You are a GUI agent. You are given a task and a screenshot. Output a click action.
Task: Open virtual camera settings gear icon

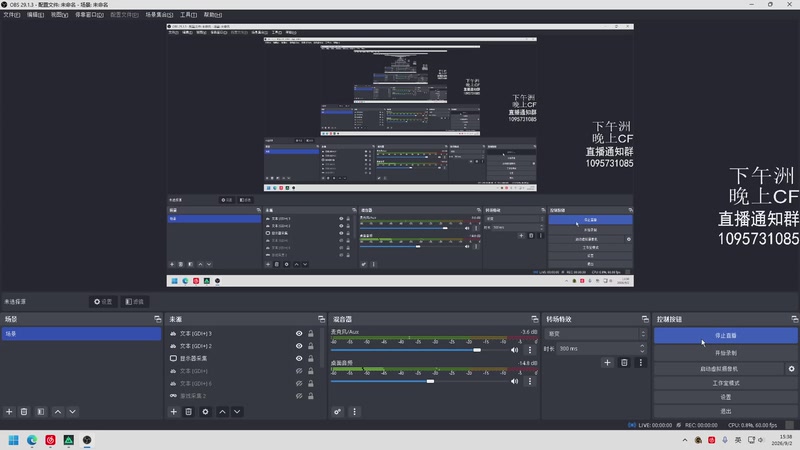791,368
